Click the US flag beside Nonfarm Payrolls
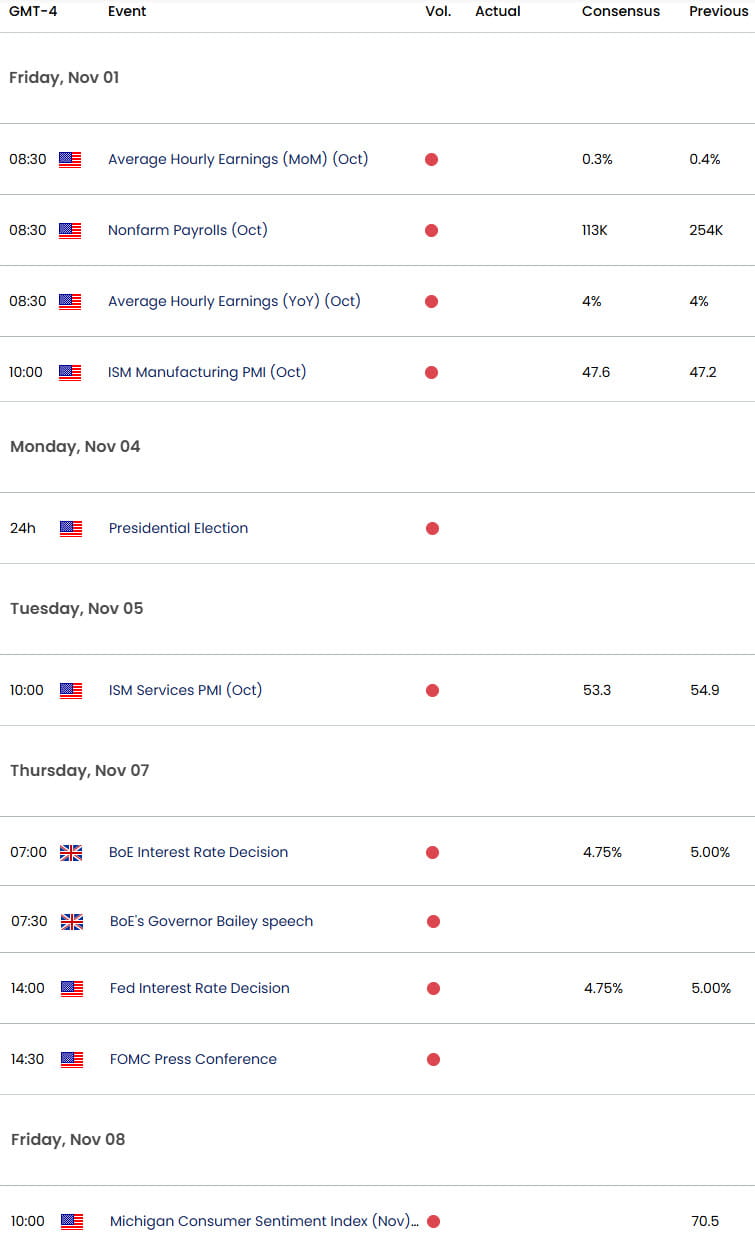This screenshot has width=755, height=1240. [x=70, y=230]
